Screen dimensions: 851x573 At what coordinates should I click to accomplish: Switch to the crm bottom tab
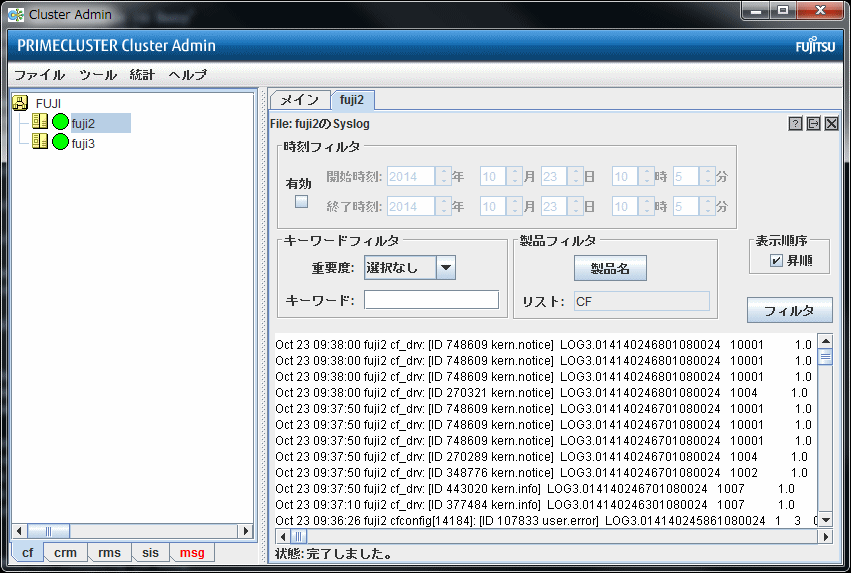(65, 552)
